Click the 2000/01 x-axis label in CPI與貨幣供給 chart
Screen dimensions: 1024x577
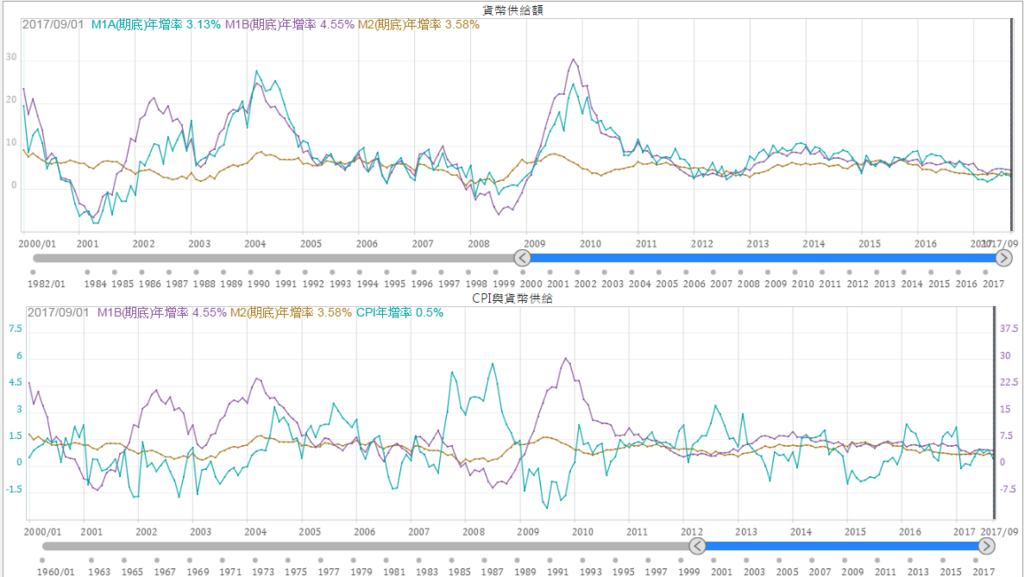(x=42, y=532)
